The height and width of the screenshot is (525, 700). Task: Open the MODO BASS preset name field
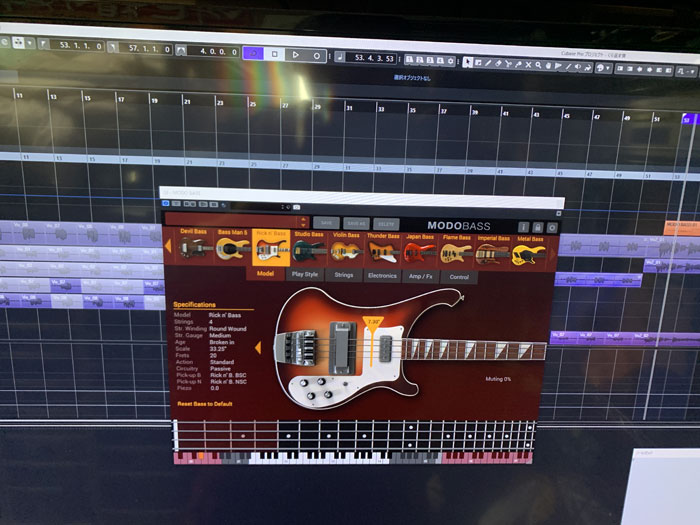coord(233,220)
